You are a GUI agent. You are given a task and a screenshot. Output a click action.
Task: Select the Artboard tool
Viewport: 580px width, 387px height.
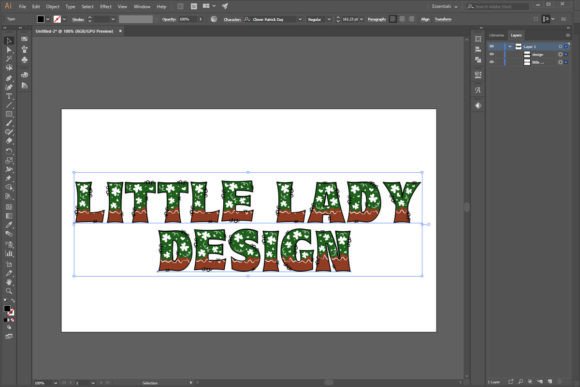[9, 264]
